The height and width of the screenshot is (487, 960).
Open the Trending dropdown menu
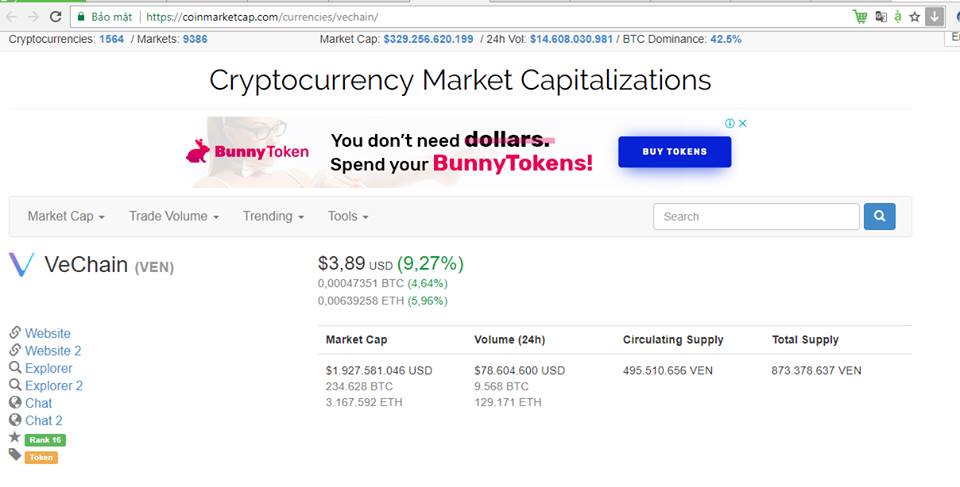pyautogui.click(x=274, y=216)
